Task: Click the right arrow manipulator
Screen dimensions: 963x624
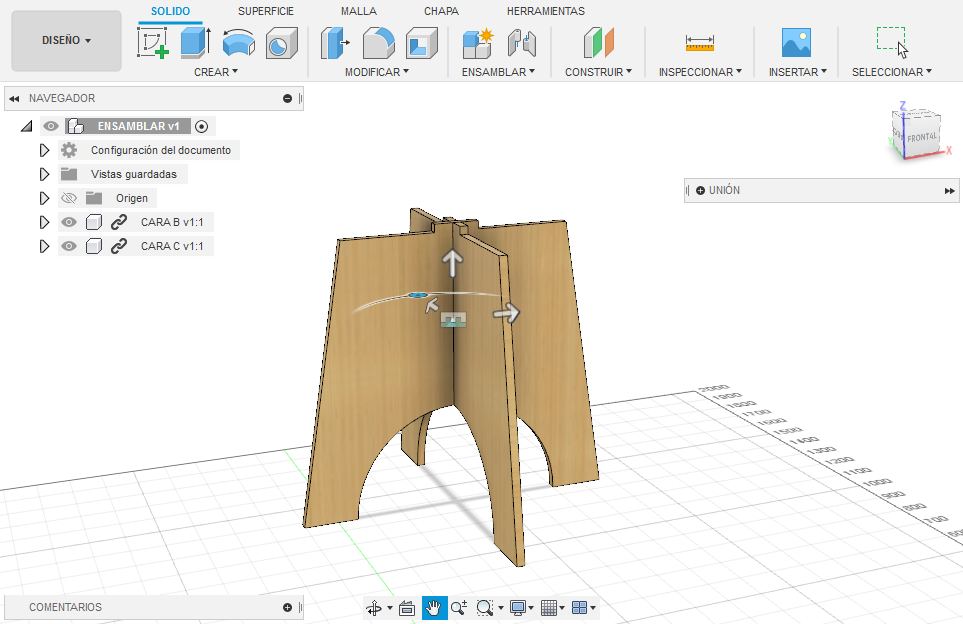Action: [x=507, y=314]
